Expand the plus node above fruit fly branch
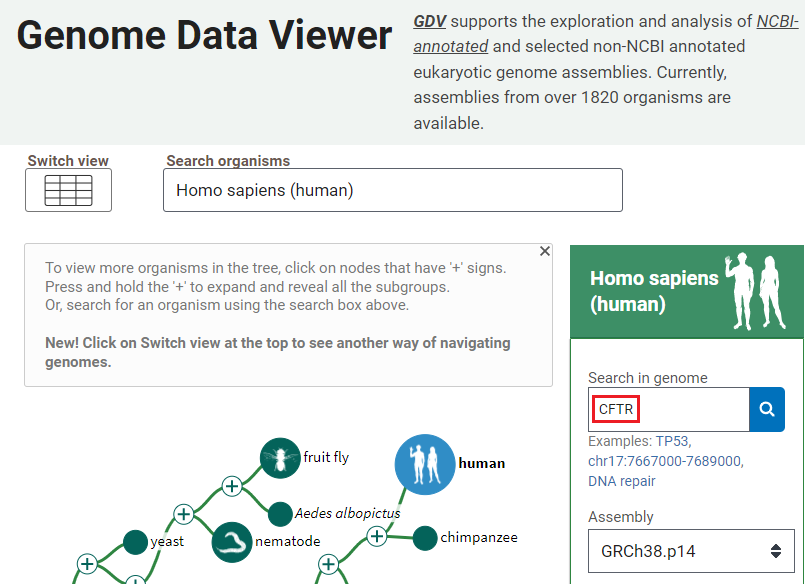This screenshot has height=584, width=805. [x=232, y=485]
